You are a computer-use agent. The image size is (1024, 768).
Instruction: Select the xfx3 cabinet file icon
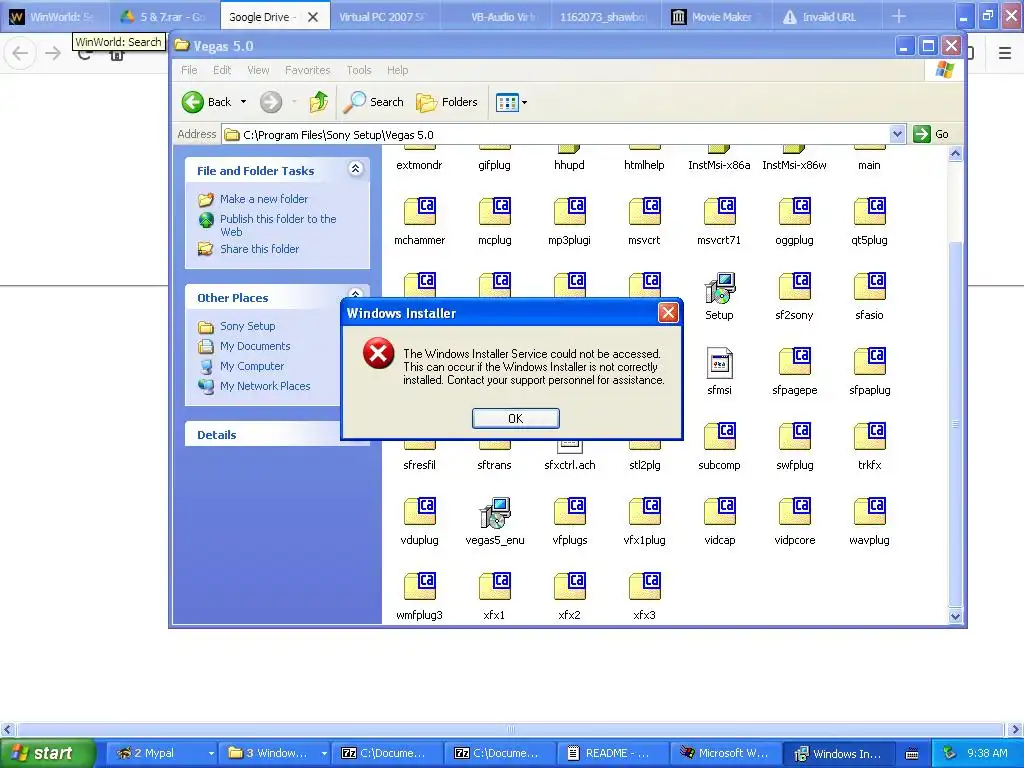[x=645, y=586]
